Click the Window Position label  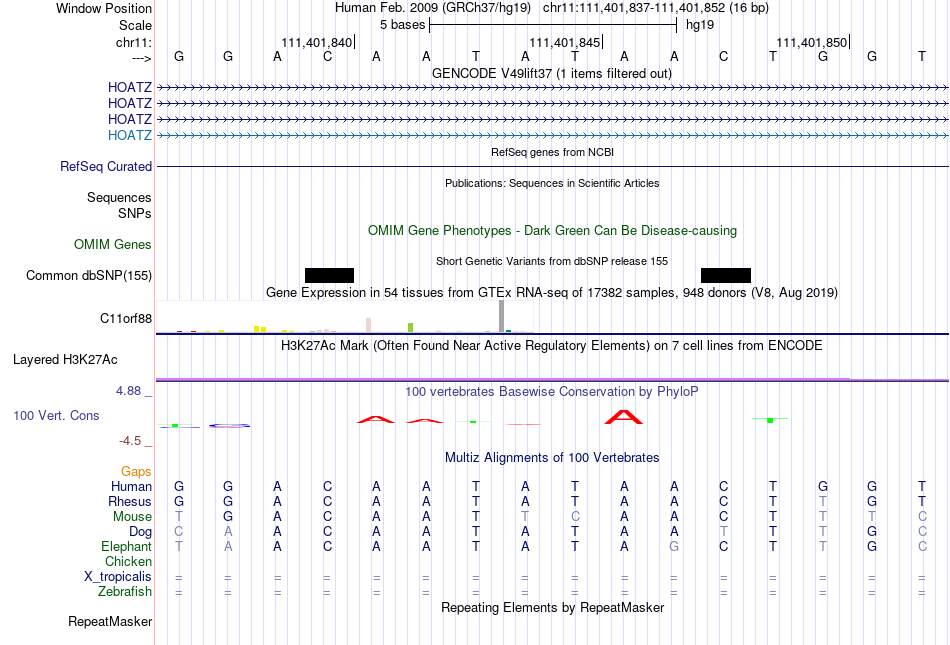(104, 8)
